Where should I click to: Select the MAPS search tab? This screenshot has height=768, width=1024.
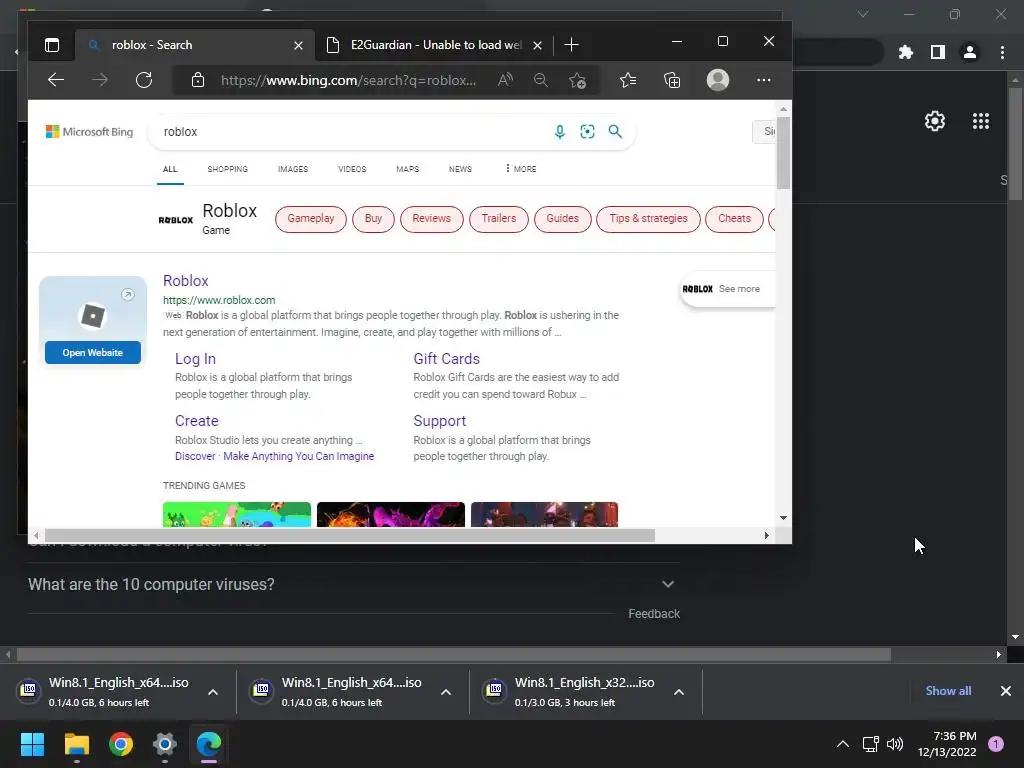408,169
